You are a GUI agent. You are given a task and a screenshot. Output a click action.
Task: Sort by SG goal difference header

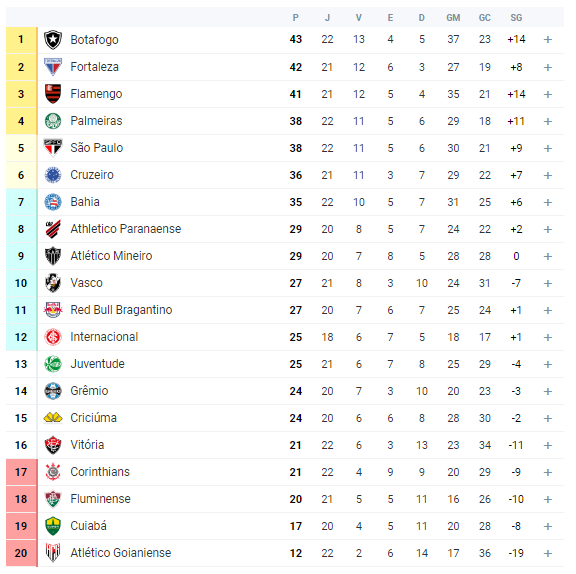pyautogui.click(x=516, y=18)
